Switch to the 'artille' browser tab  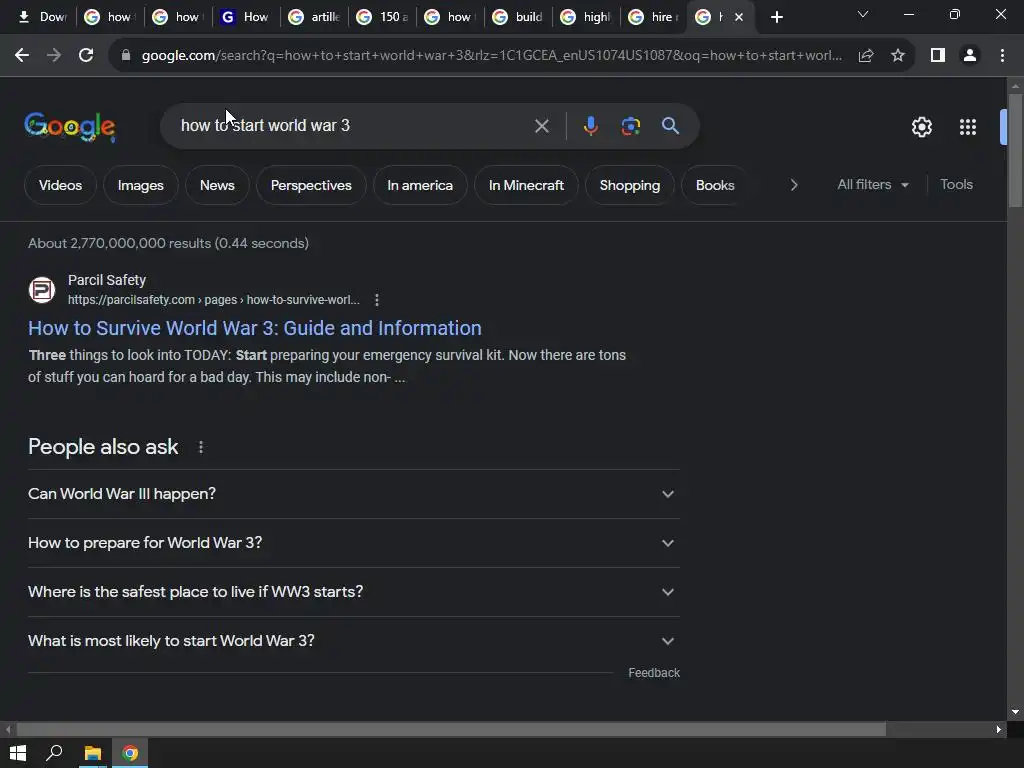(x=315, y=17)
